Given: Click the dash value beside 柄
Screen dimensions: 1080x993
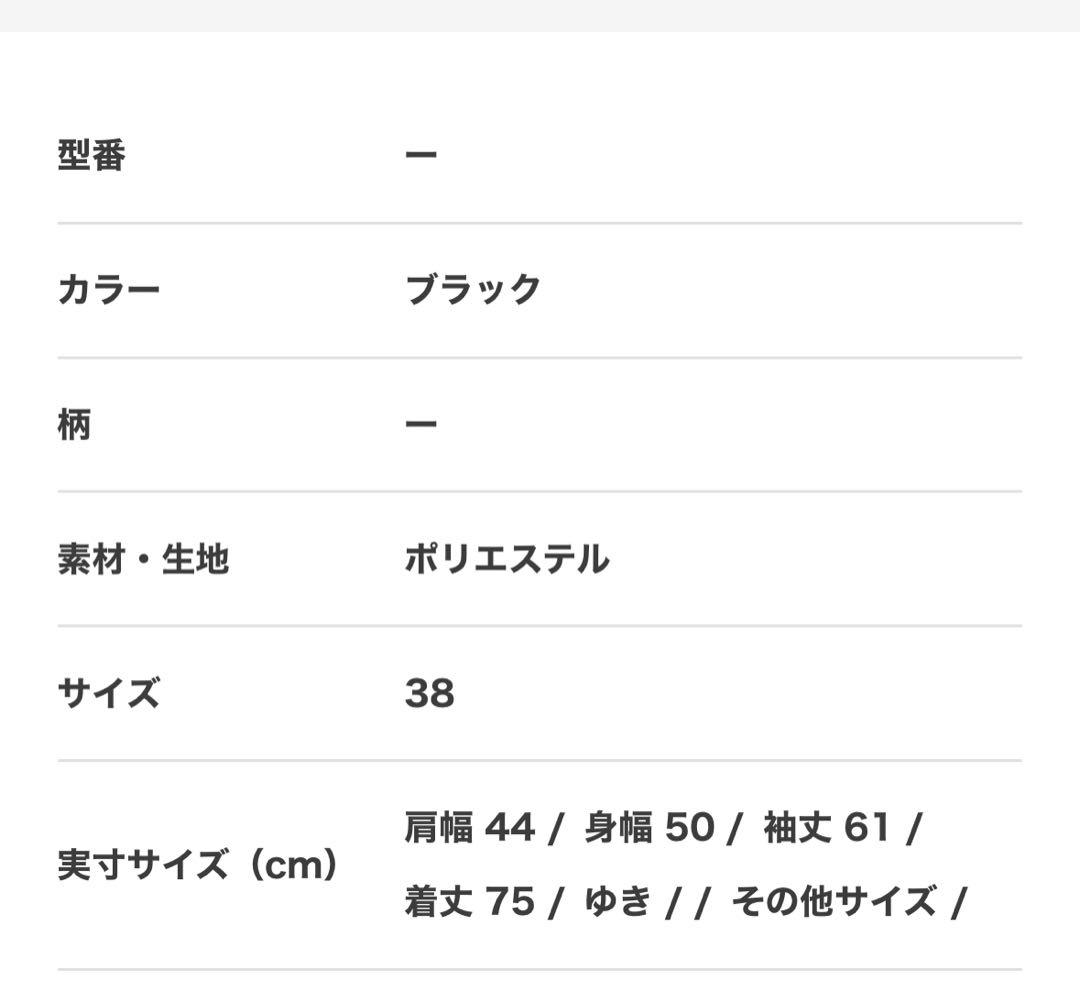Looking at the screenshot, I should point(421,425).
